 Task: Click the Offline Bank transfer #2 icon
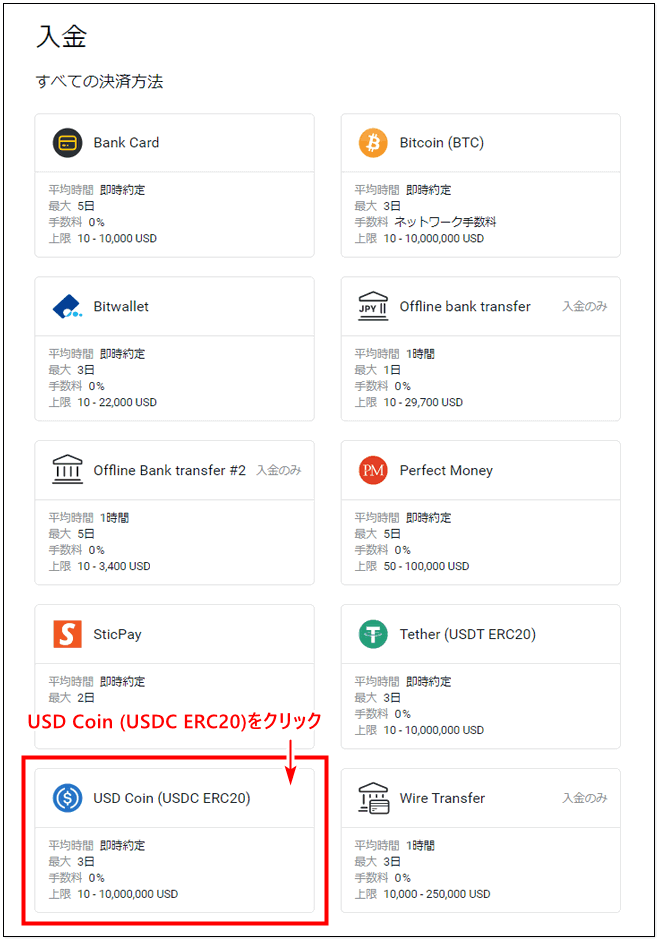click(x=67, y=470)
